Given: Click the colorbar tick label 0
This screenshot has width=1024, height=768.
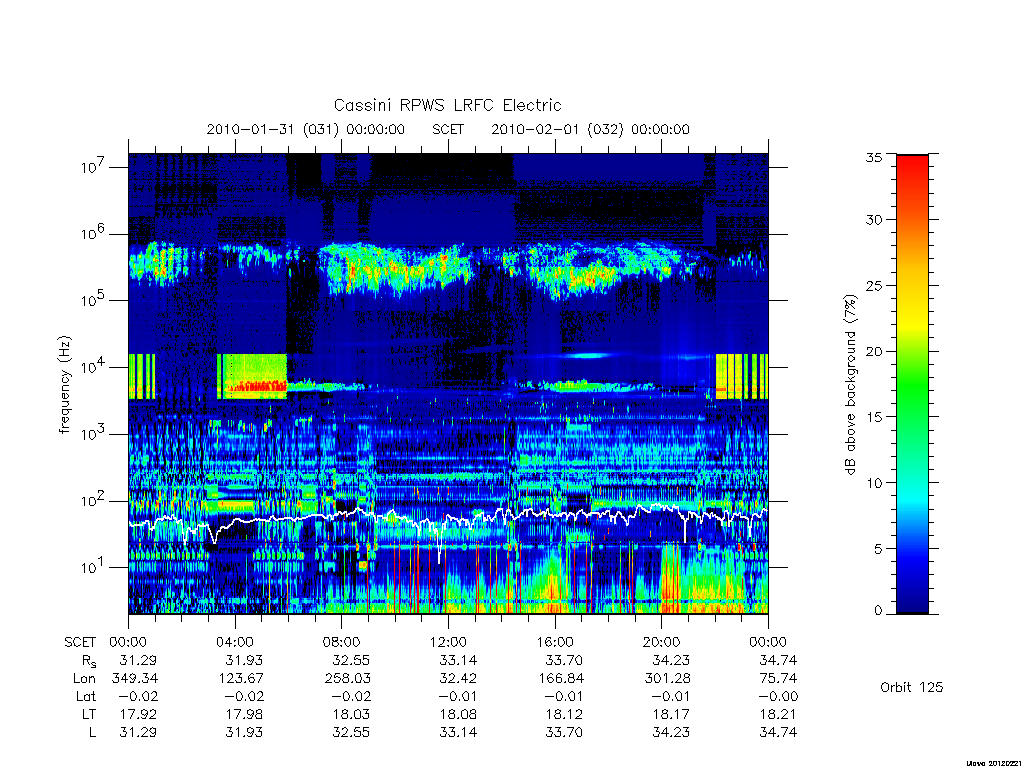Looking at the screenshot, I should 878,611.
